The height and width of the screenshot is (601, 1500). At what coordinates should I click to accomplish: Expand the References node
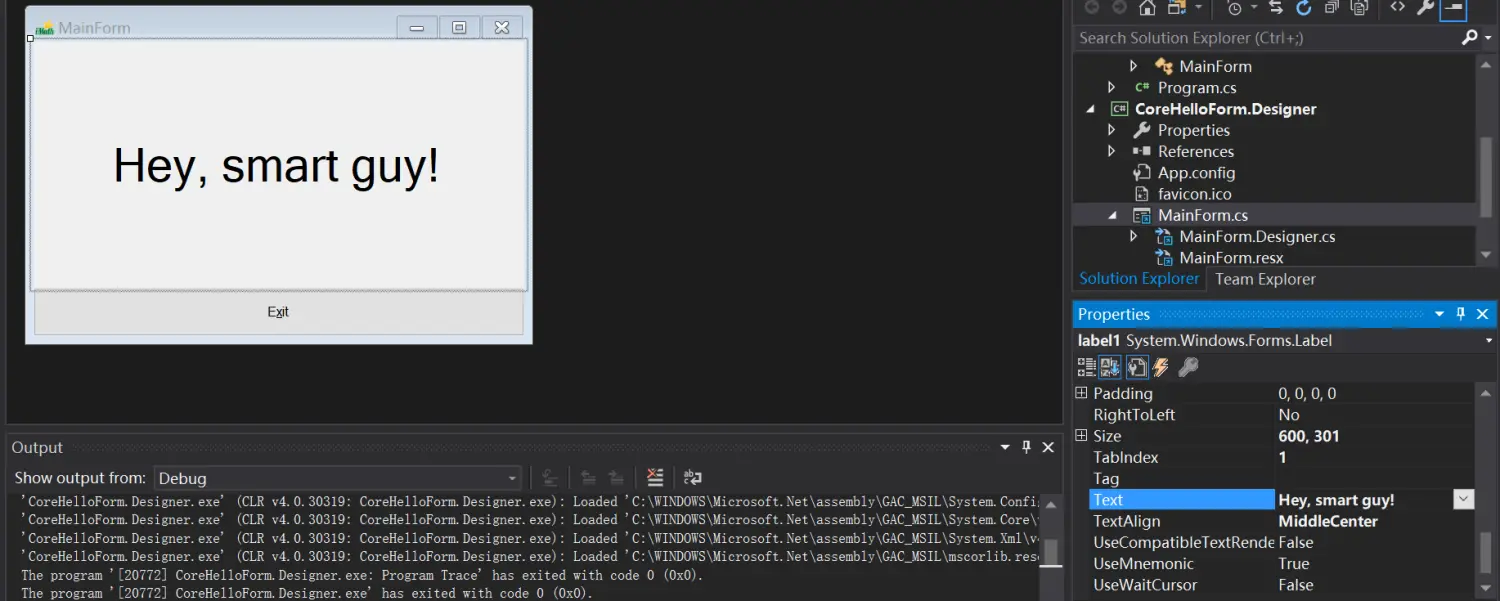point(1111,151)
